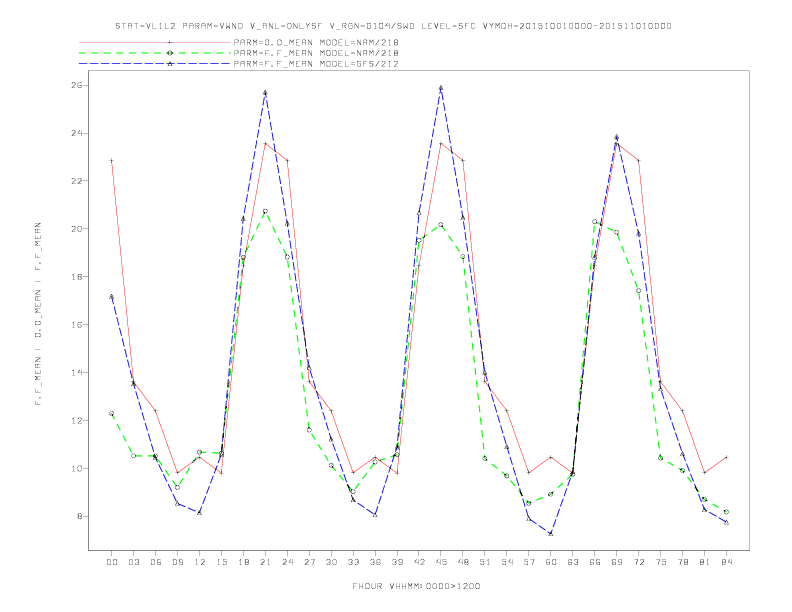Image resolution: width=792 pixels, height=612 pixels.
Task: Click blue GFS peak marker at hour 45
Action: point(441,88)
